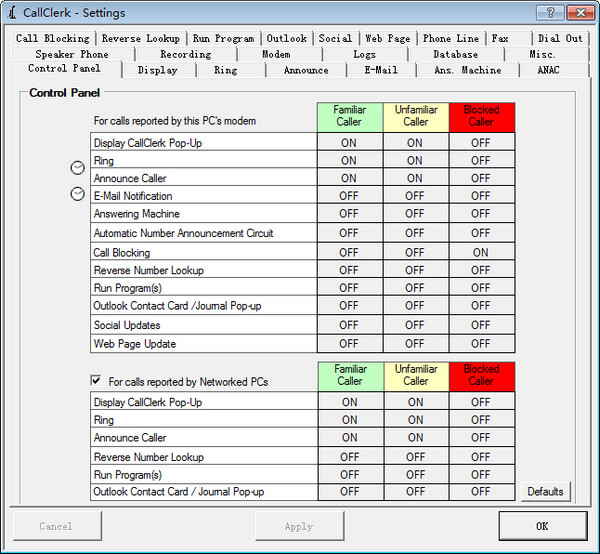Open the Web Page tab
Viewport: 600px width, 554px height.
coord(388,38)
